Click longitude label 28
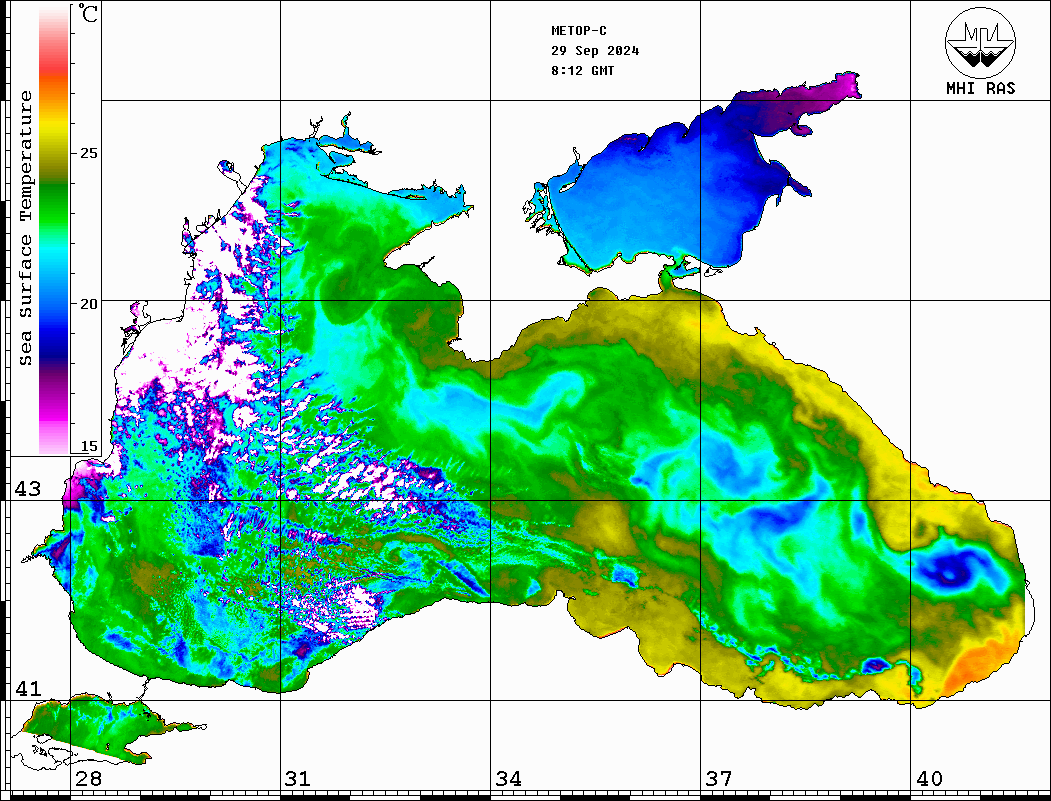1051x801 pixels. click(88, 778)
